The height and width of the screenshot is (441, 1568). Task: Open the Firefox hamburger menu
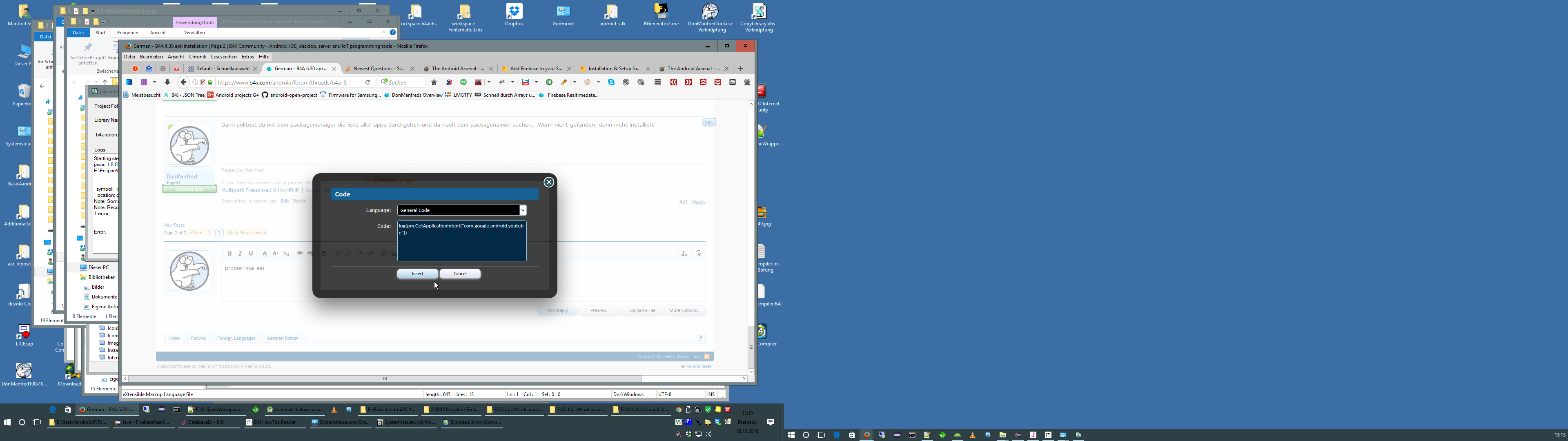[657, 82]
